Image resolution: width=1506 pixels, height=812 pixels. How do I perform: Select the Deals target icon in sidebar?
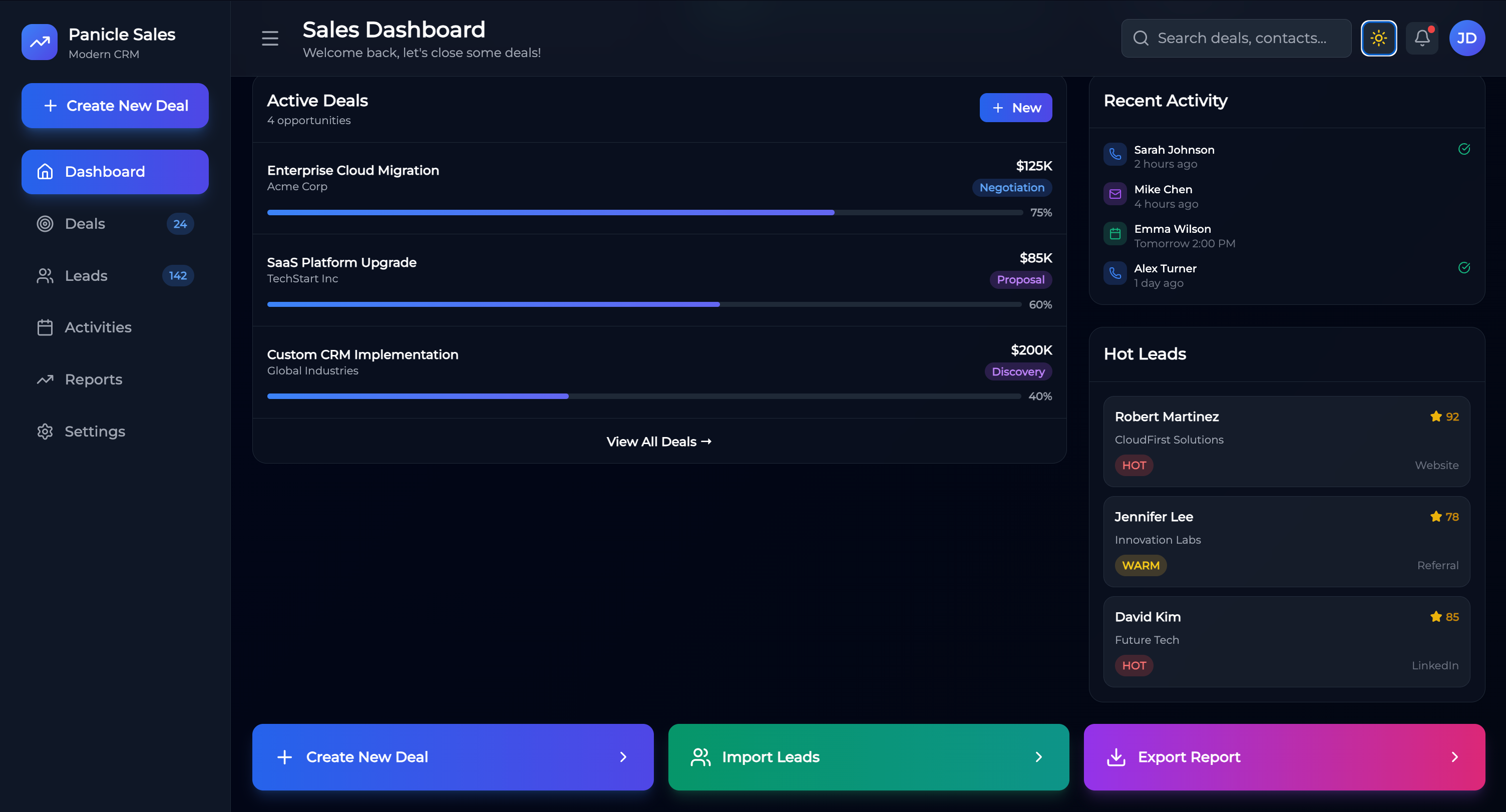tap(45, 223)
